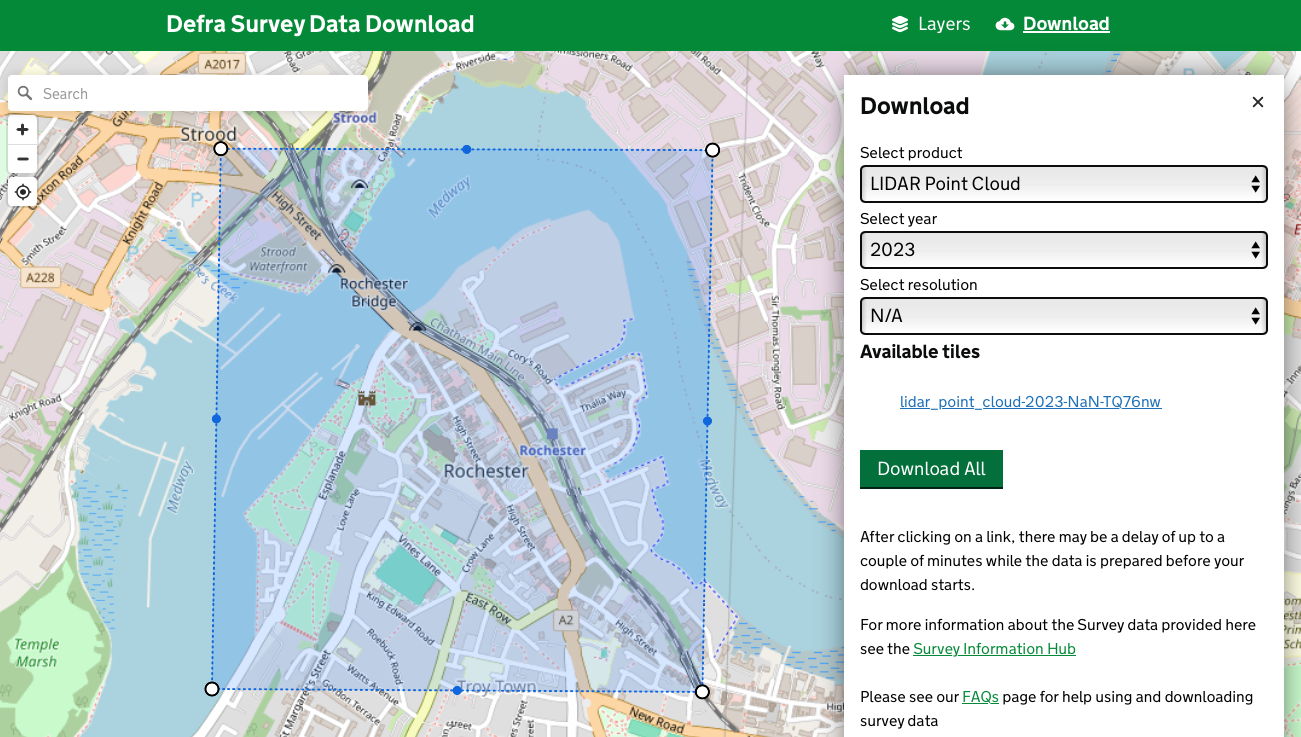Click right edge midpoint of selection box
Viewport: 1301px width, 737px height.
click(x=707, y=421)
